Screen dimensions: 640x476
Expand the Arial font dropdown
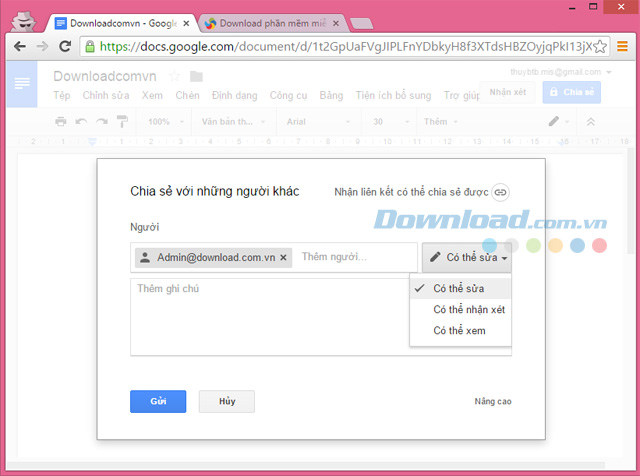pos(318,122)
